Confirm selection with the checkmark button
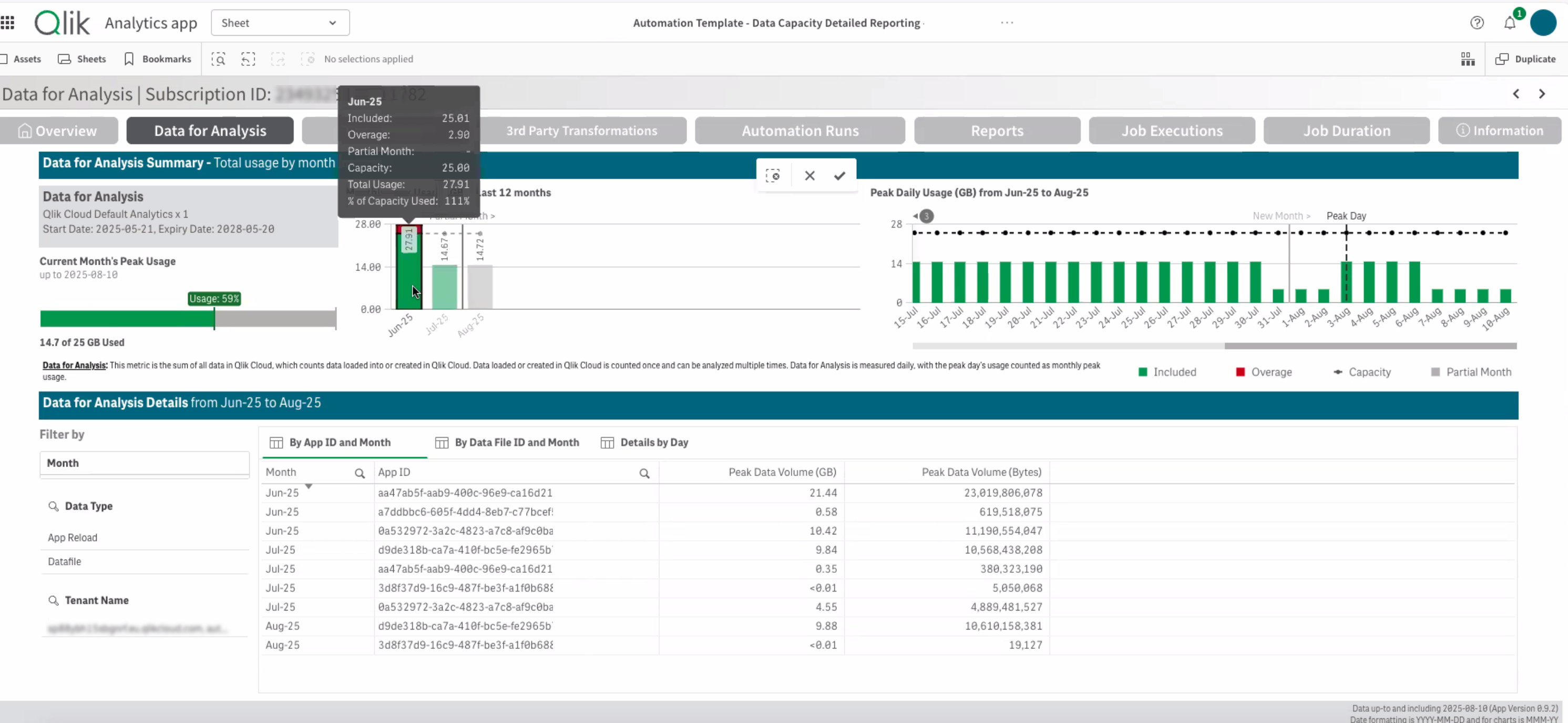 click(x=839, y=175)
